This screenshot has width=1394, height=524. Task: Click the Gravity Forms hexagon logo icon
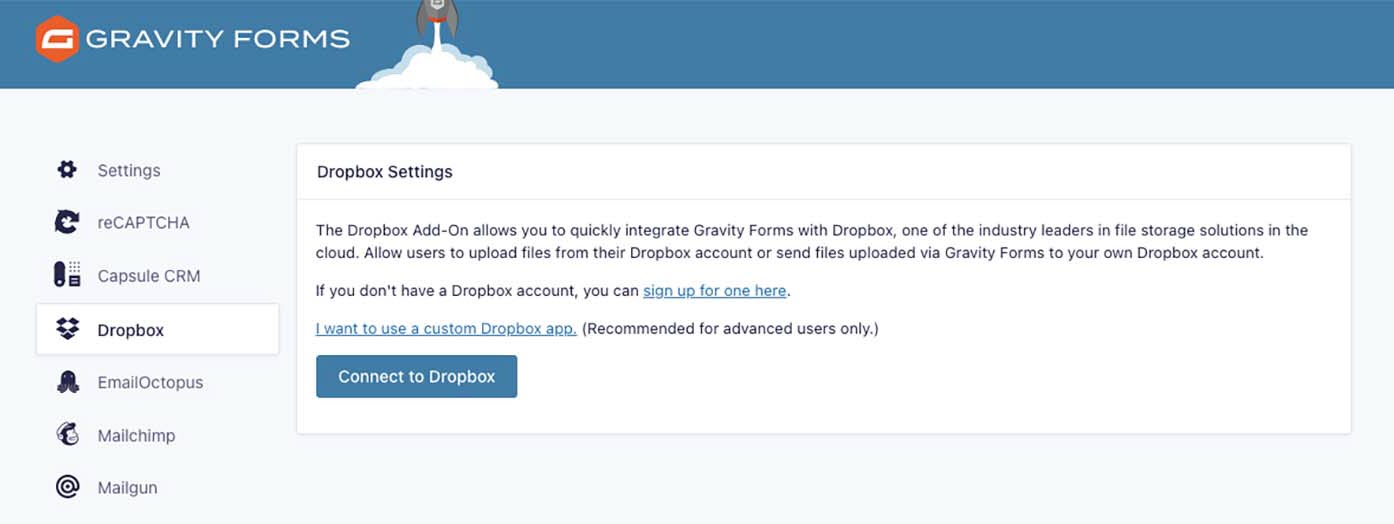[57, 40]
